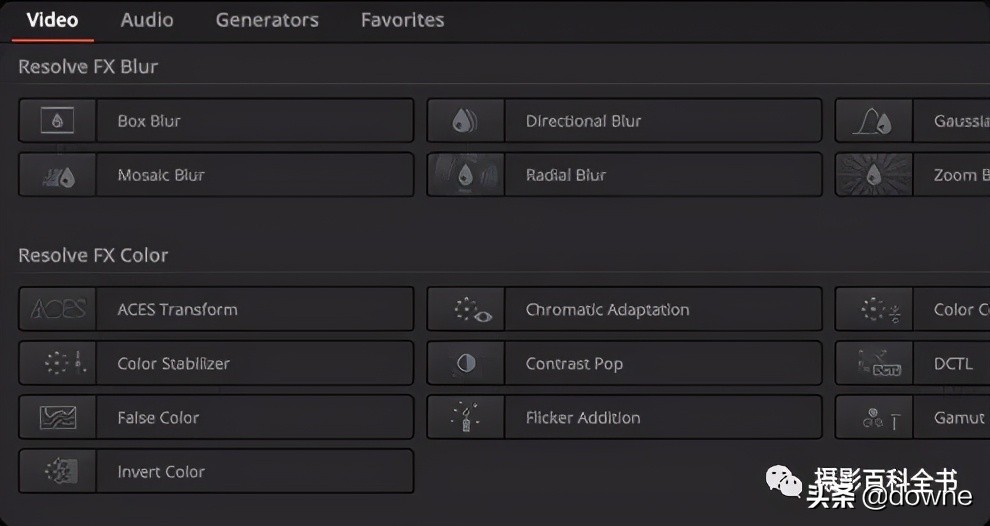Click the False Color icon
The width and height of the screenshot is (990, 526).
pos(57,418)
